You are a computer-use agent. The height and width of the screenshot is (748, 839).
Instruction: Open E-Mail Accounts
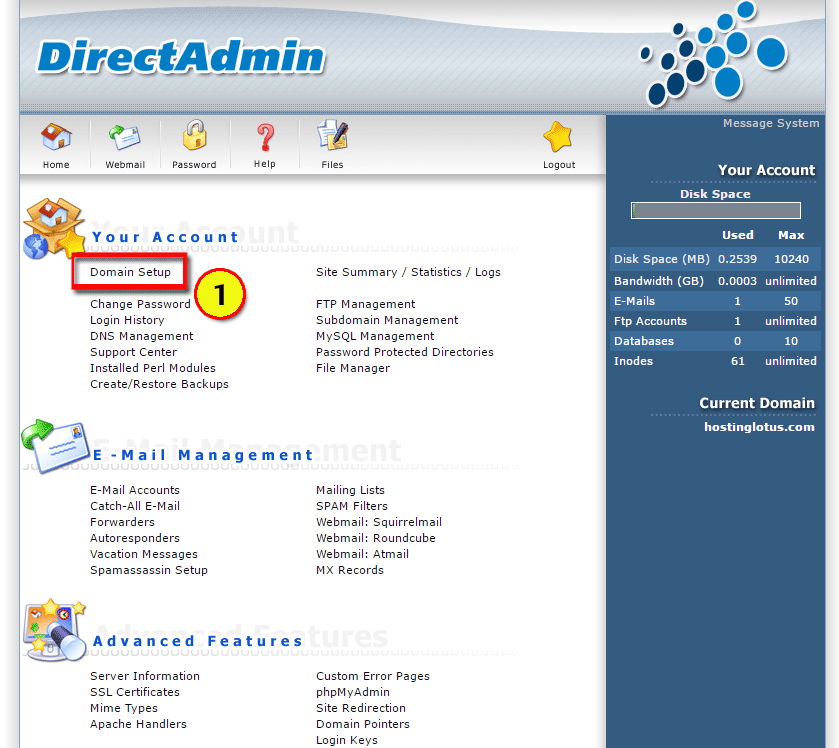tap(135, 490)
